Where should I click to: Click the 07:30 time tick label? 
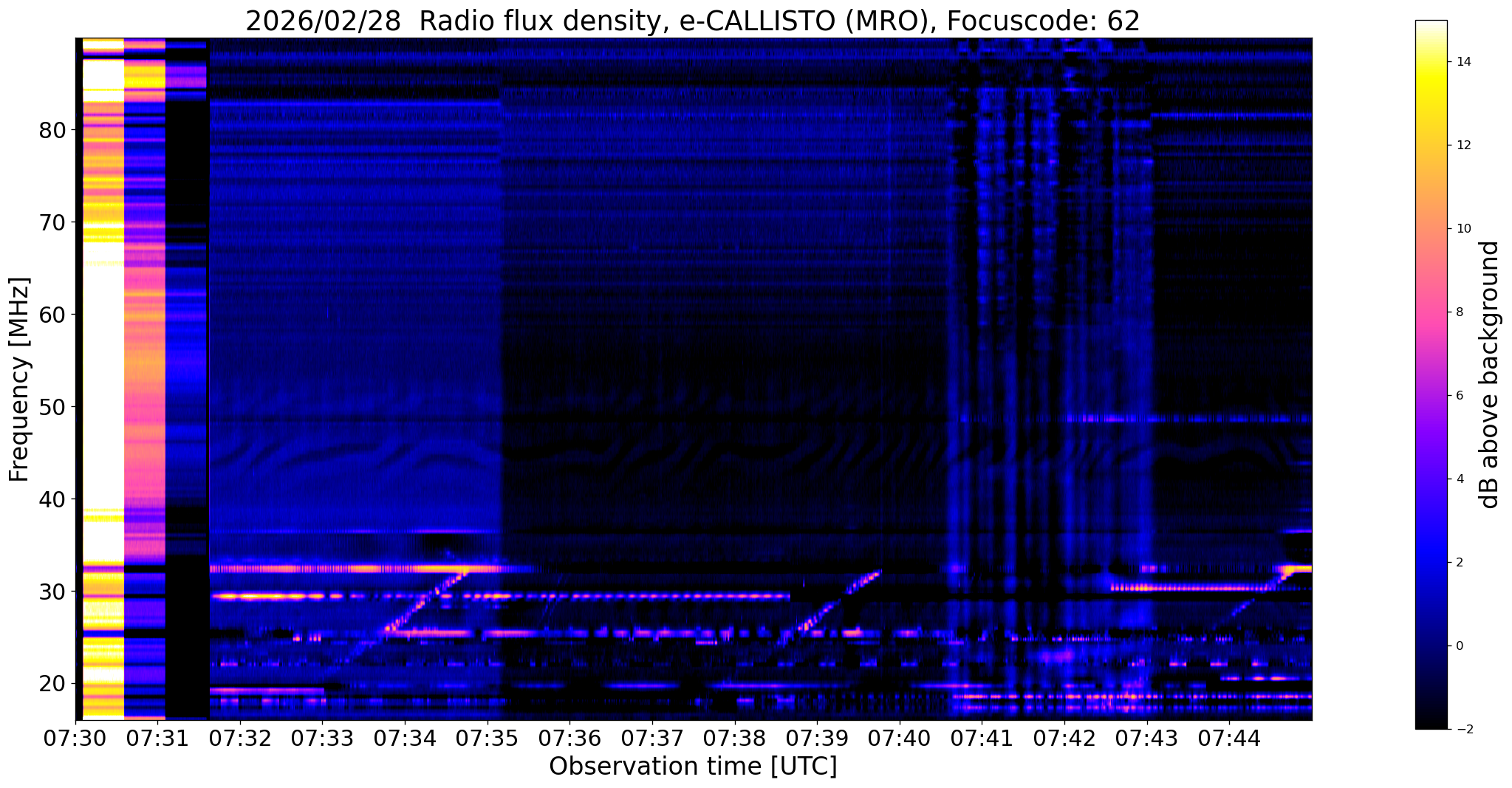[x=75, y=739]
